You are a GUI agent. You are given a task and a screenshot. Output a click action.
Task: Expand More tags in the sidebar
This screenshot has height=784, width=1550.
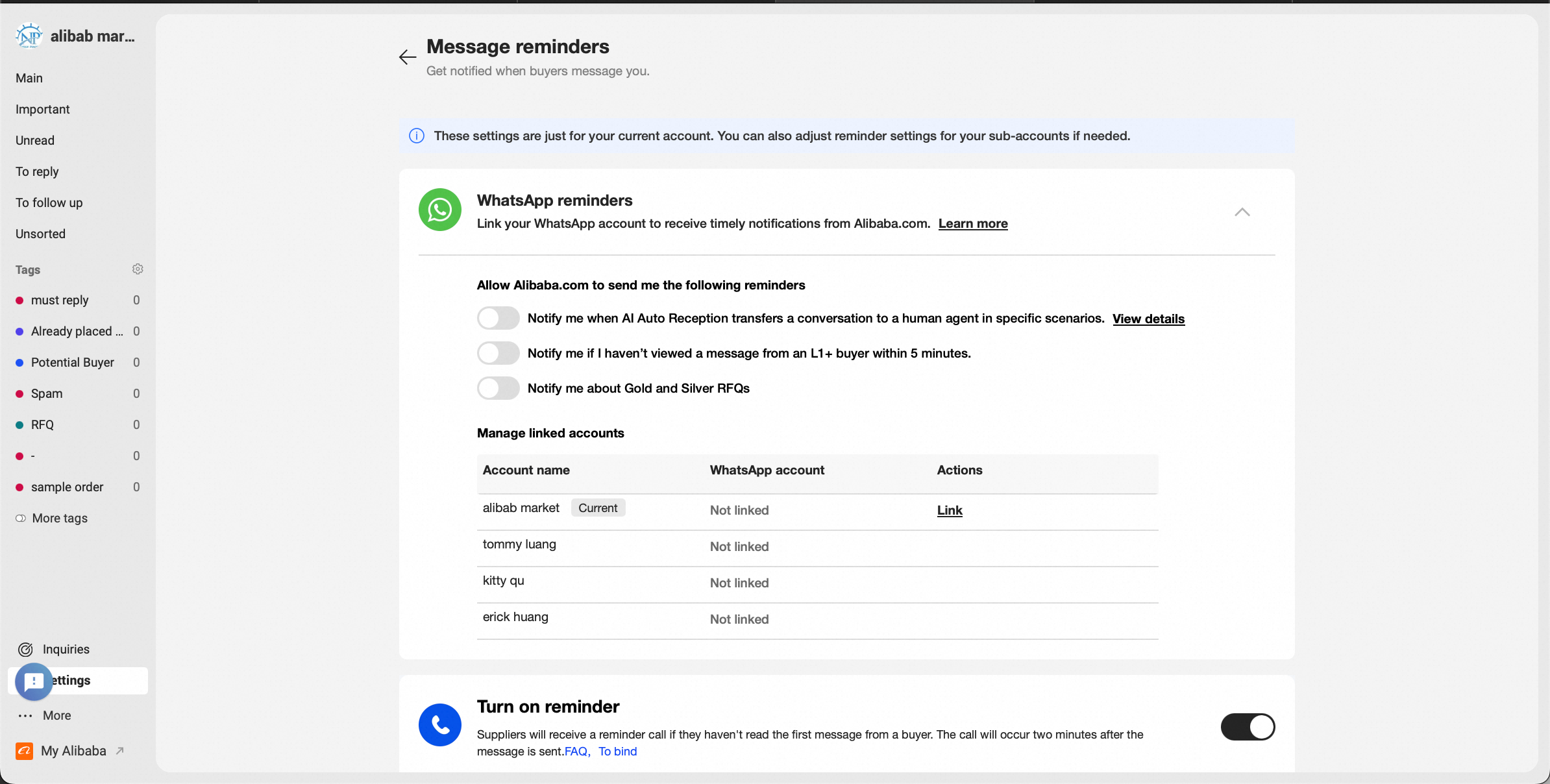pyautogui.click(x=60, y=518)
